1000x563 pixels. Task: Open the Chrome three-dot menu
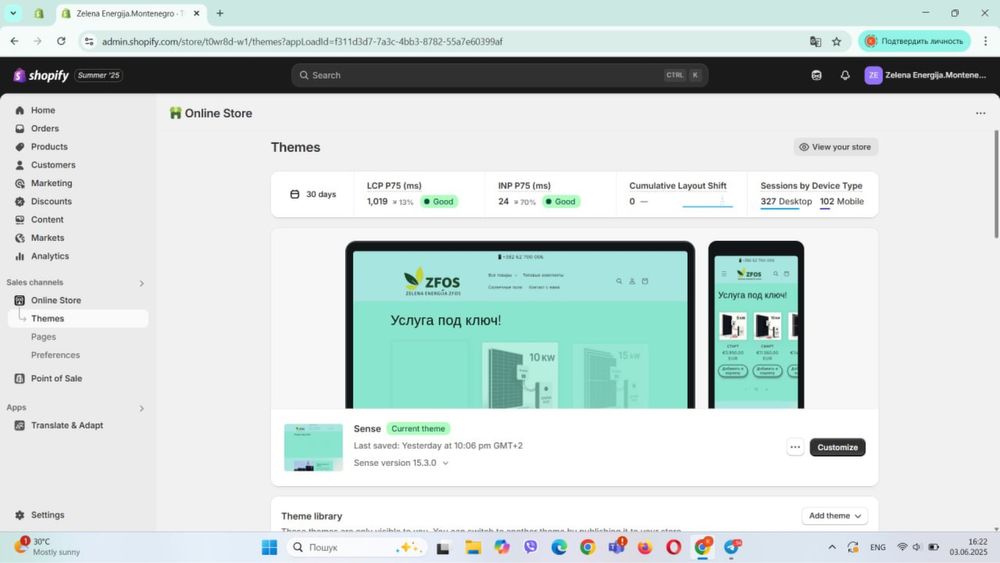(x=985, y=41)
